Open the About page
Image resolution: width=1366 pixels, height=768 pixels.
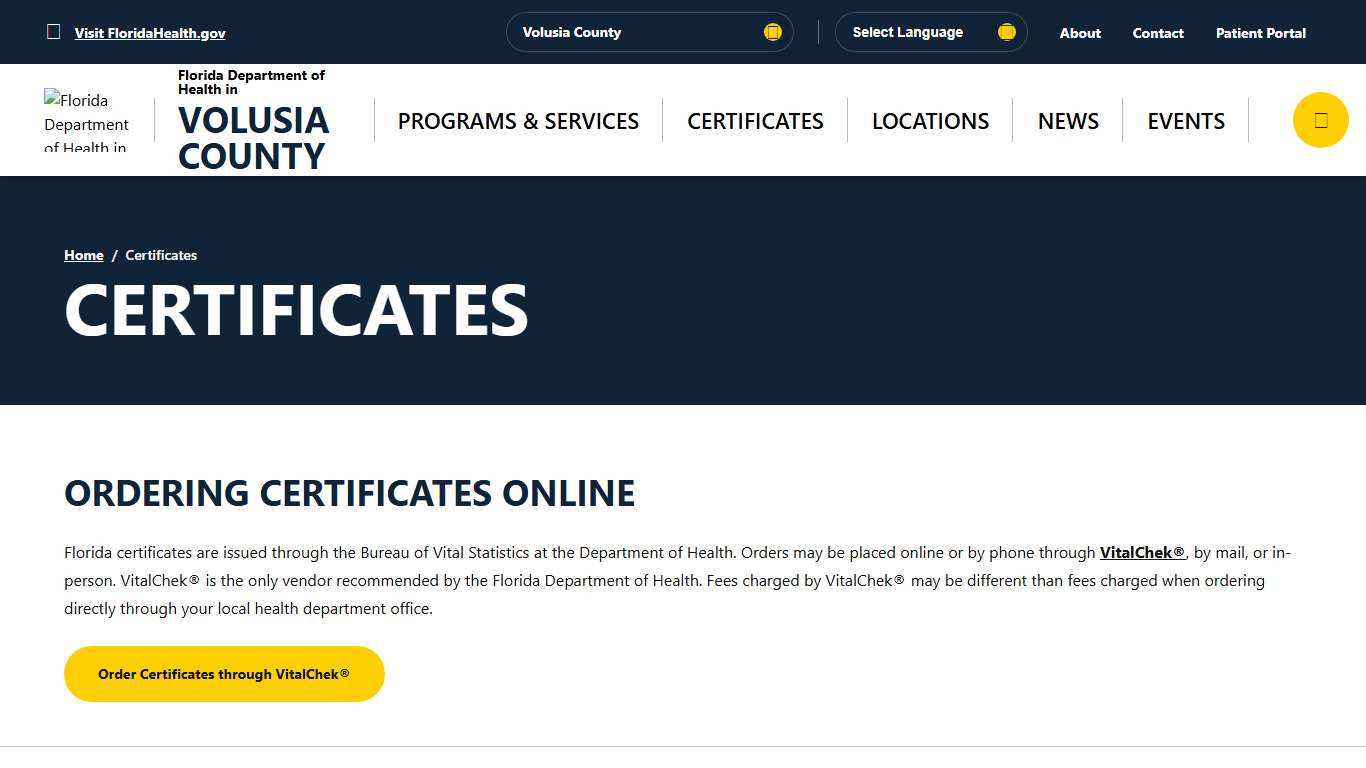(1079, 32)
